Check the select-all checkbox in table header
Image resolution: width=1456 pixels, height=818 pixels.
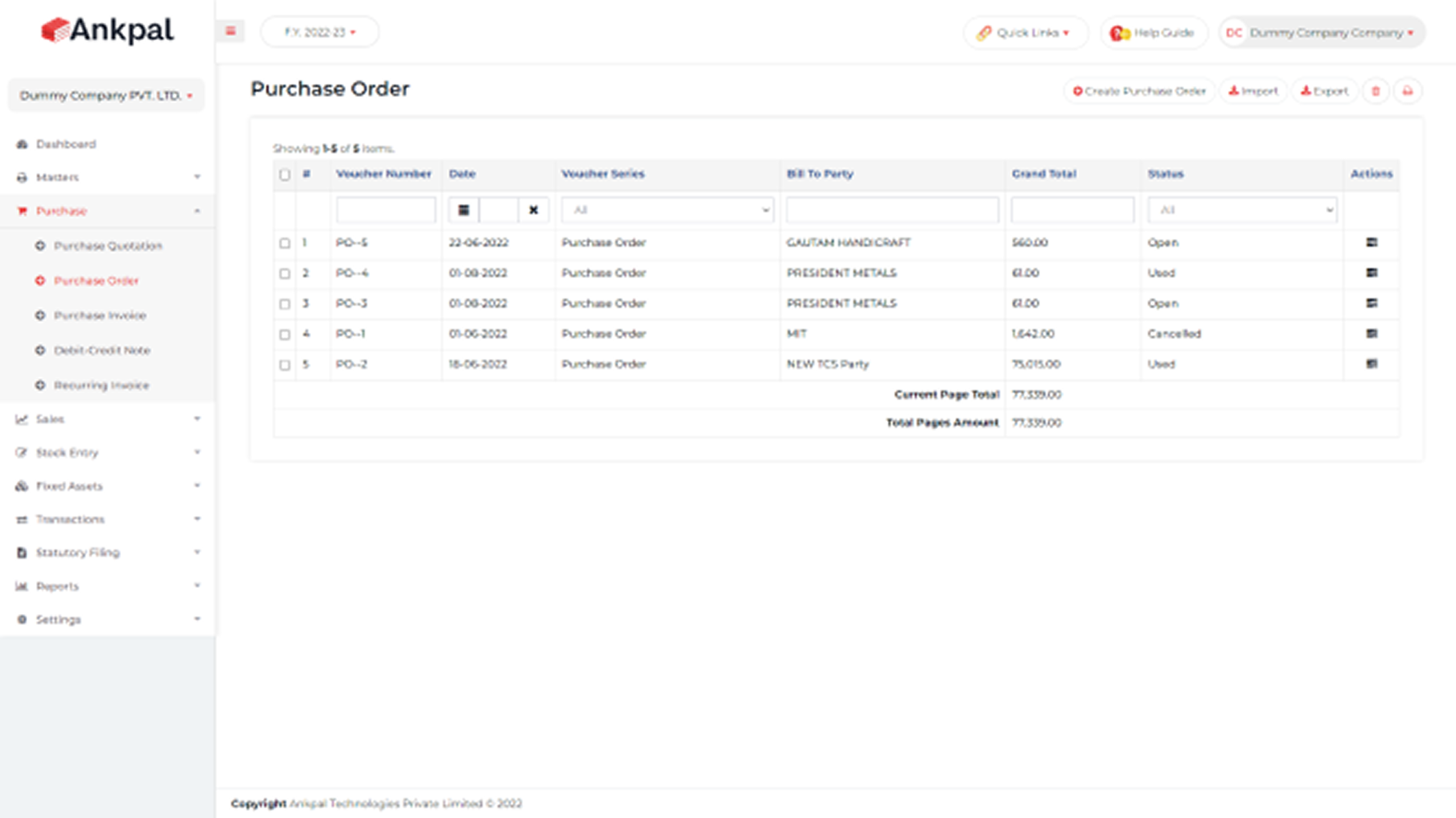[285, 175]
